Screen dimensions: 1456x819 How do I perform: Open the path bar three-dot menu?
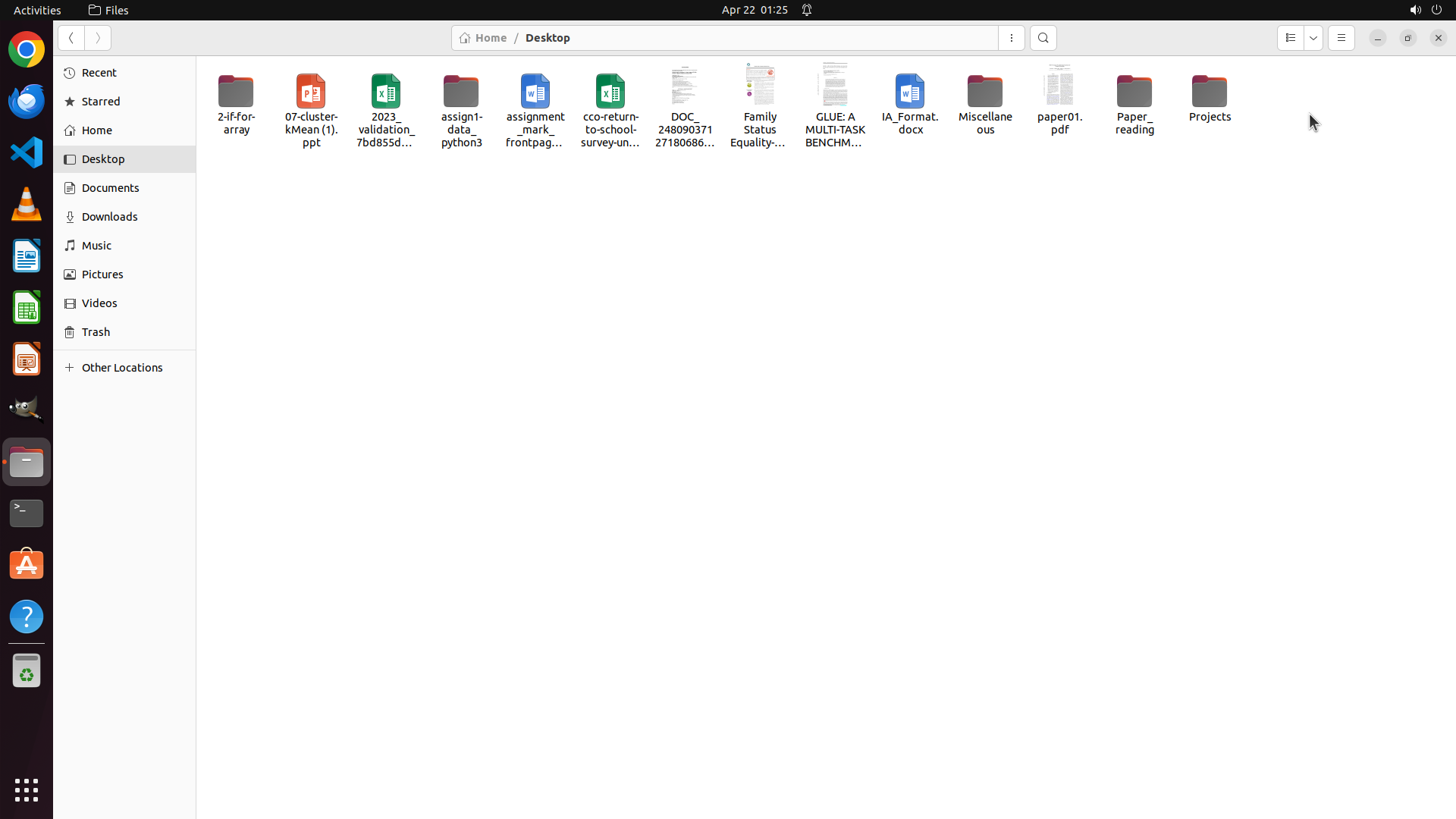click(1011, 38)
